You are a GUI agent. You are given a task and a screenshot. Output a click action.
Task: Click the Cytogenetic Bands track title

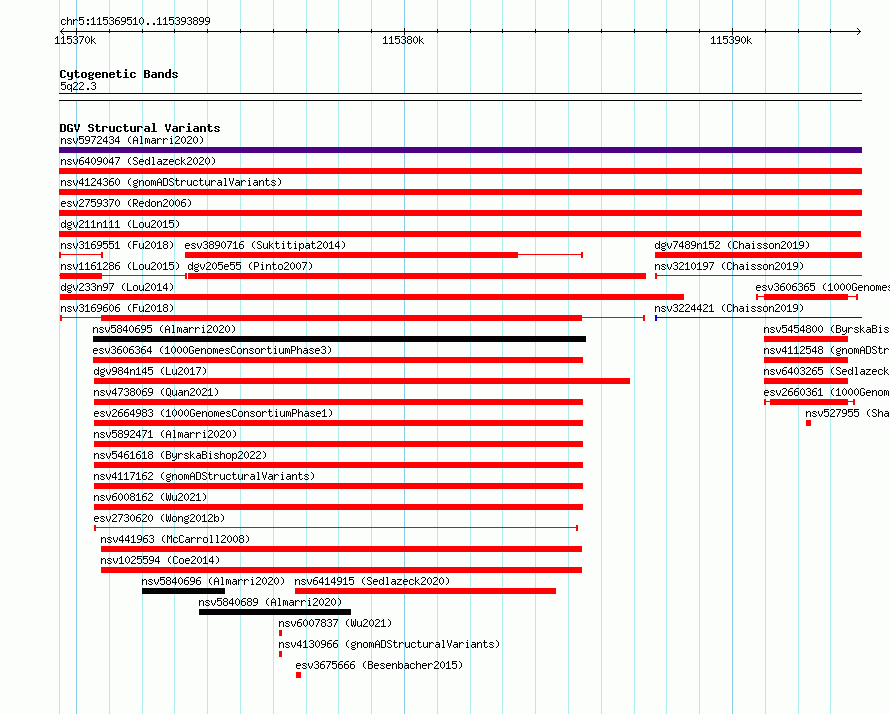tap(119, 74)
